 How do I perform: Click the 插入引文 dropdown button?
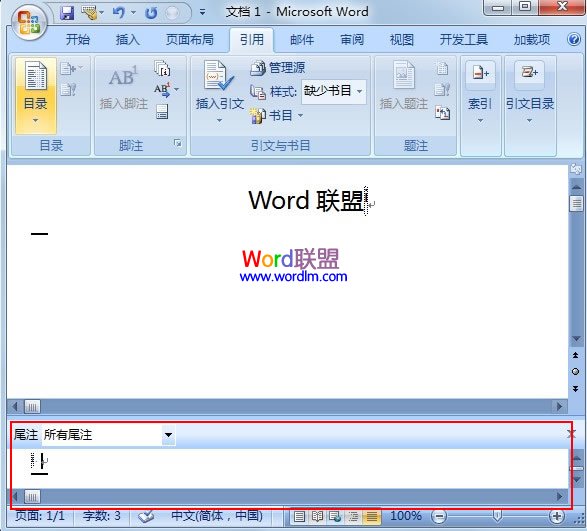(x=219, y=92)
